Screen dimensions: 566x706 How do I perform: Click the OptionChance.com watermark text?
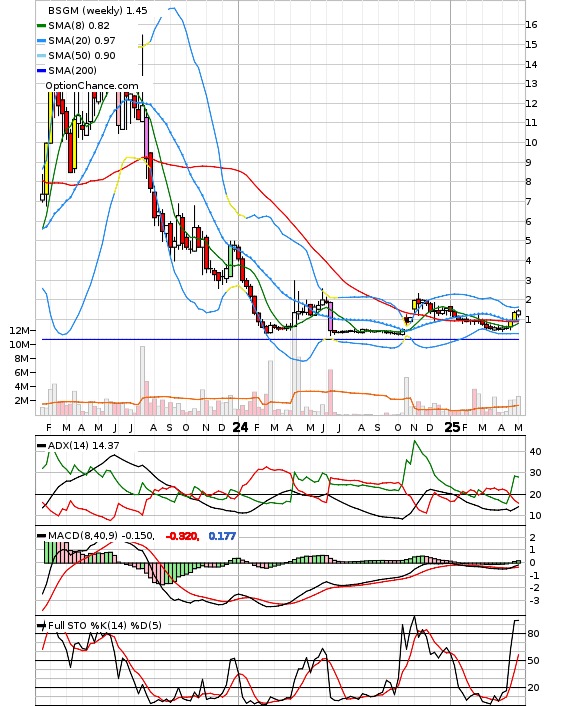pyautogui.click(x=92, y=86)
